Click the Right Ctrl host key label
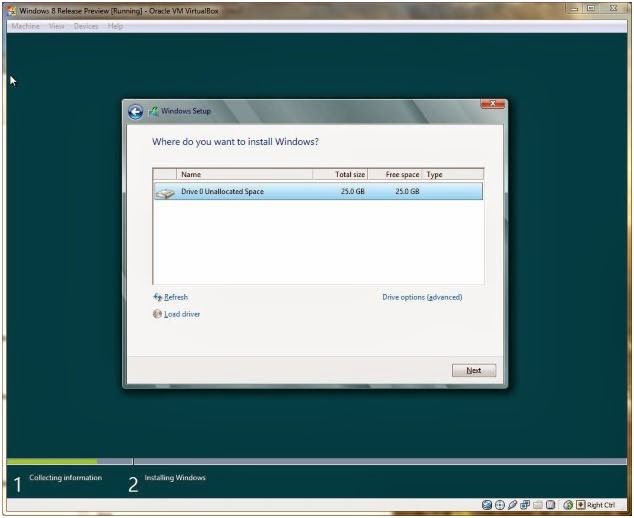The image size is (634, 518). pyautogui.click(x=601, y=505)
